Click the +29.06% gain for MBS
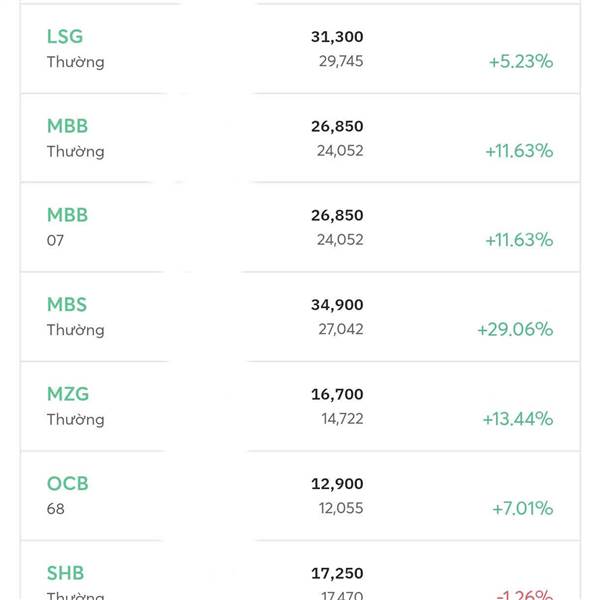Viewport: 600px width, 600px height. [515, 329]
